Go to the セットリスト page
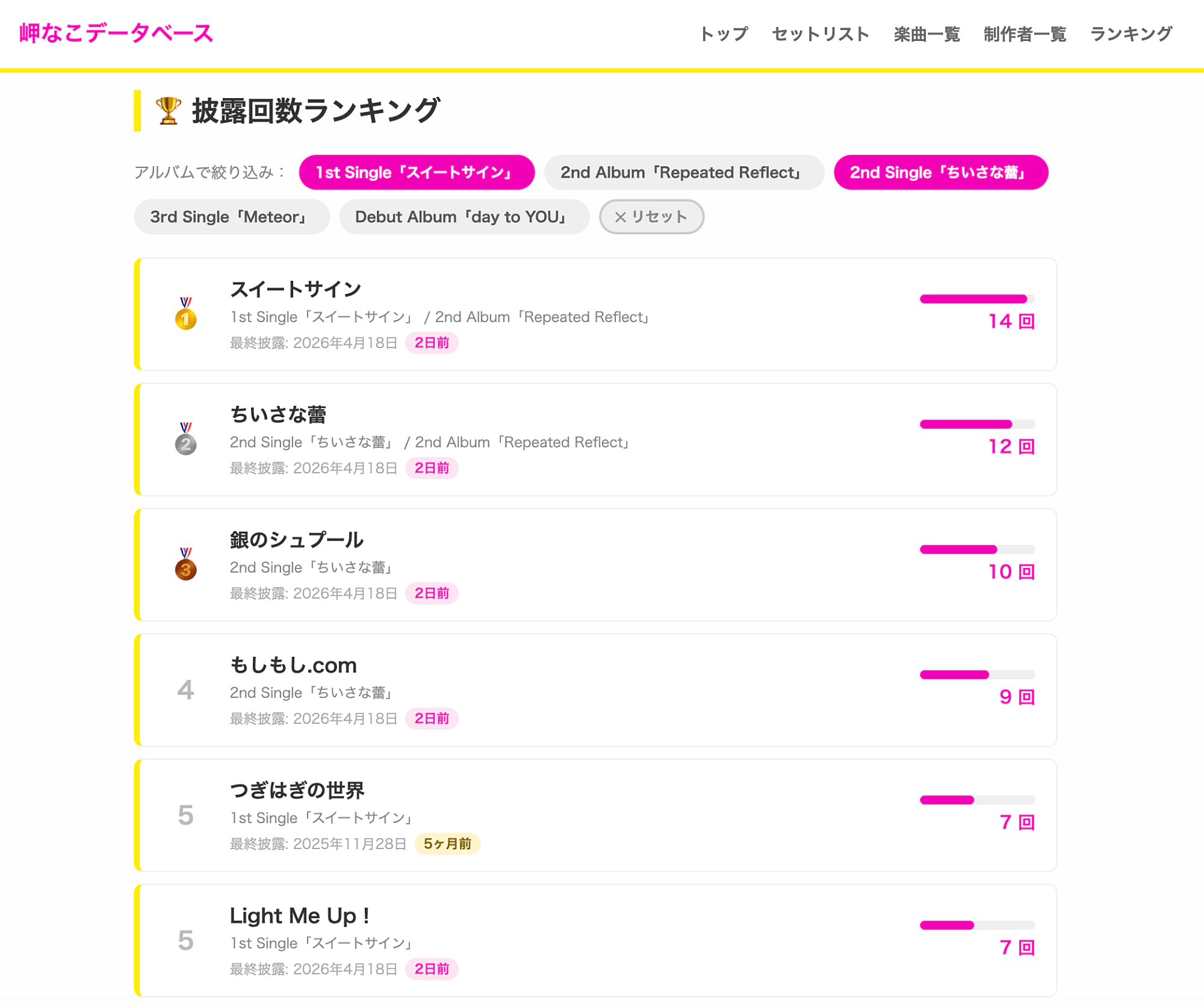 point(820,34)
